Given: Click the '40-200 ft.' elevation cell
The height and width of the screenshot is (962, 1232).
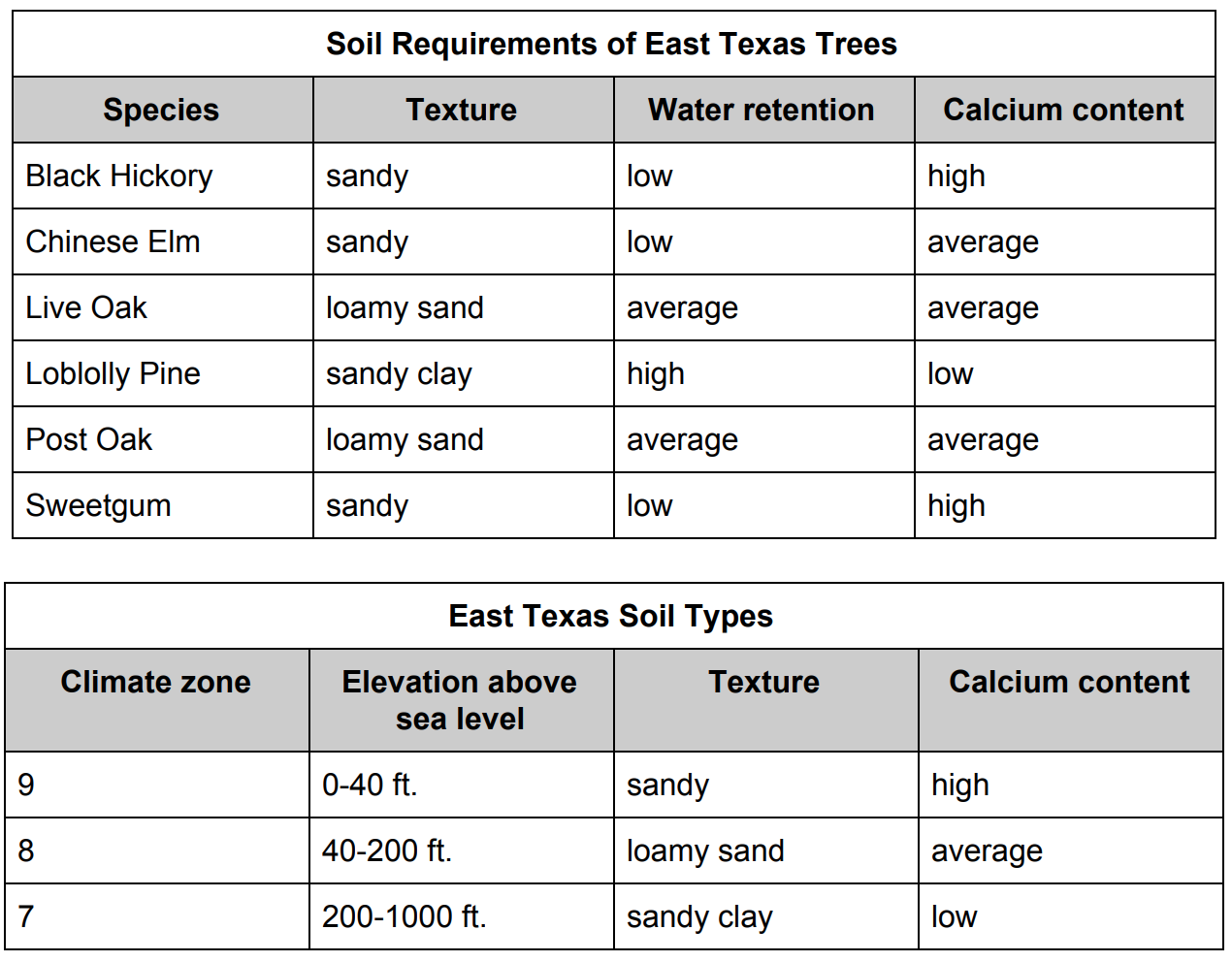Looking at the screenshot, I should click(x=387, y=851).
